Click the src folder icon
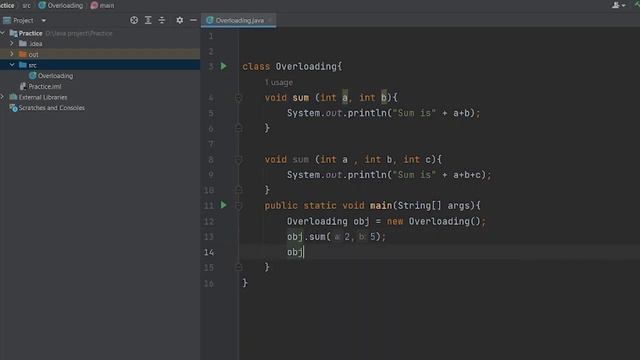This screenshot has height=360, width=640. click(x=23, y=65)
